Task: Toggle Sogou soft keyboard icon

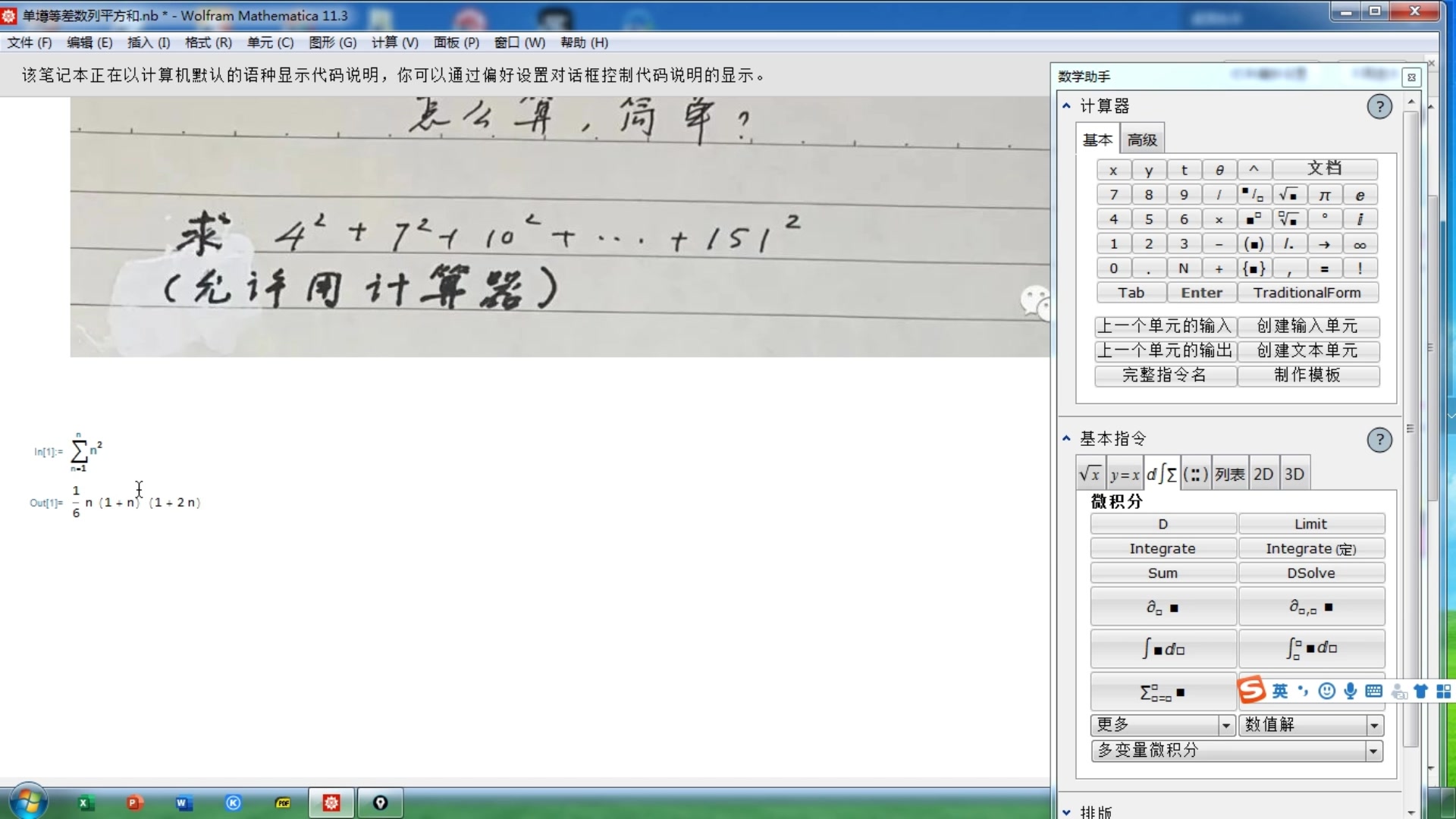Action: coord(1373,691)
